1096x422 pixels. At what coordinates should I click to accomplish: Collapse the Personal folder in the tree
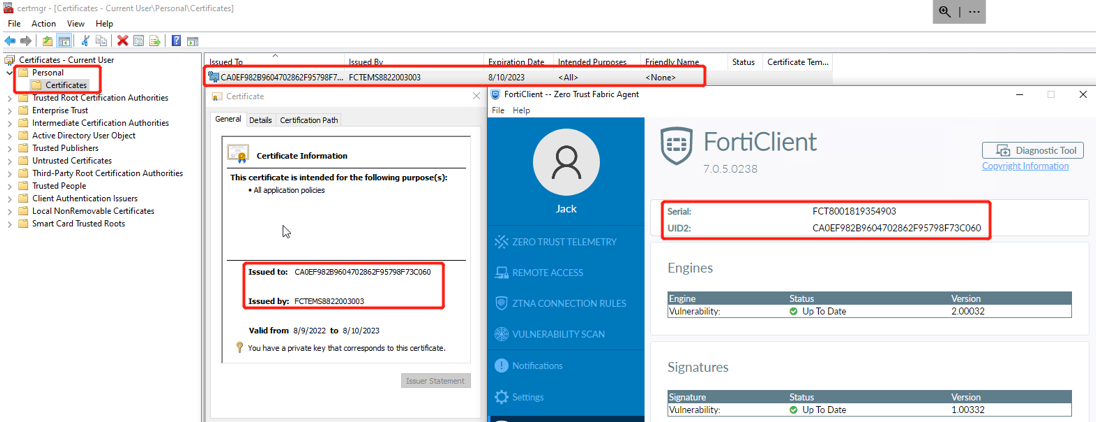8,73
